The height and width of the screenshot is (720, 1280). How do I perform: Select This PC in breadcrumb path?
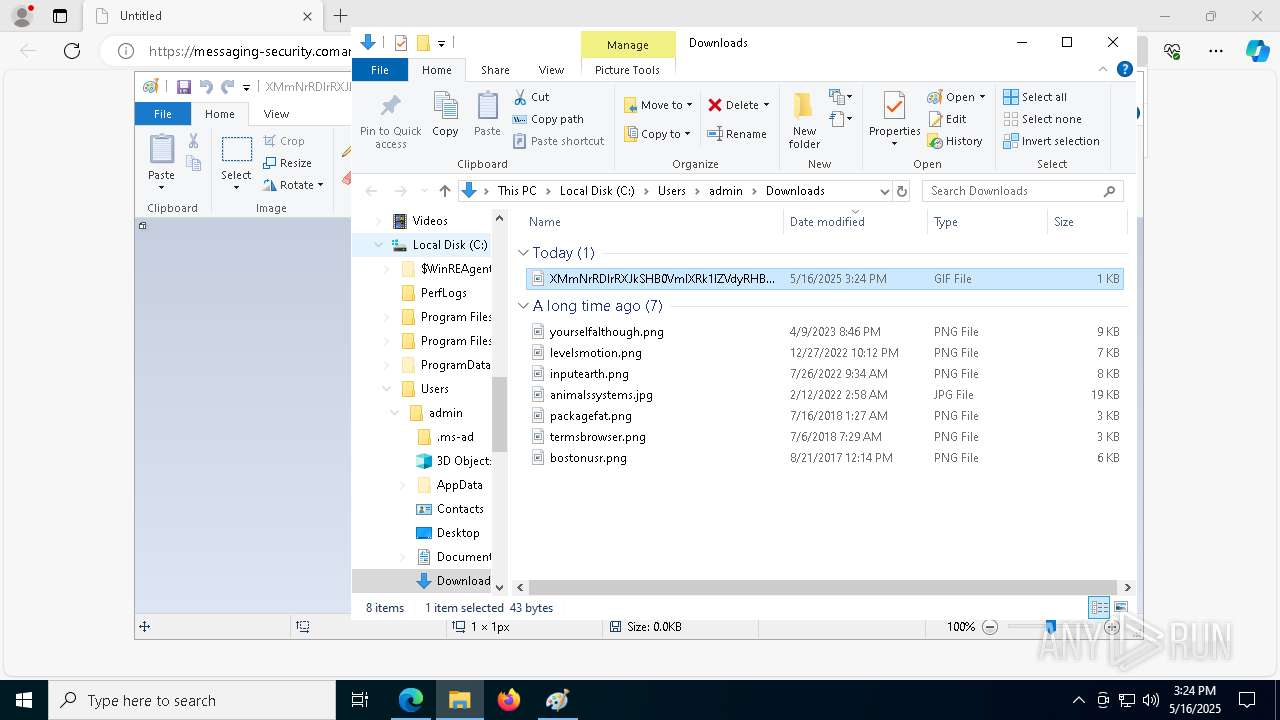pos(517,191)
